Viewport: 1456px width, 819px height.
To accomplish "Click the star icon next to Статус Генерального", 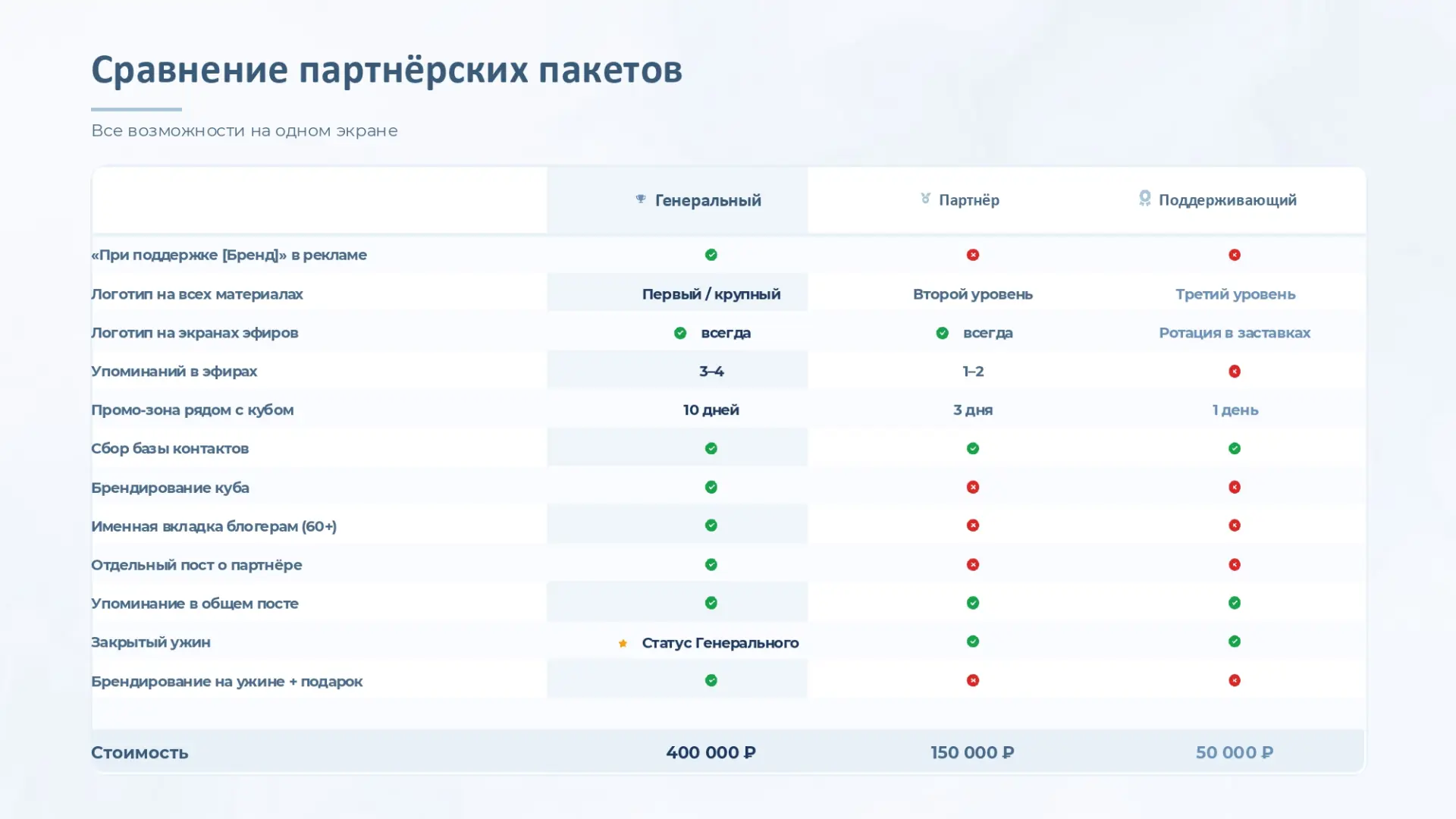I will [623, 643].
